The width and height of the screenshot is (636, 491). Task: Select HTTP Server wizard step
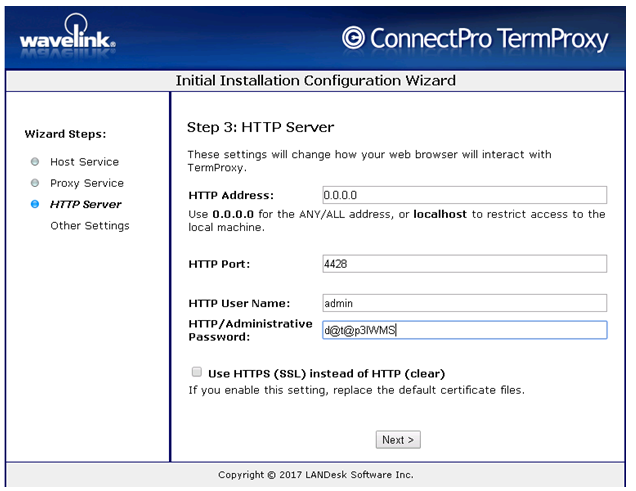[86, 204]
